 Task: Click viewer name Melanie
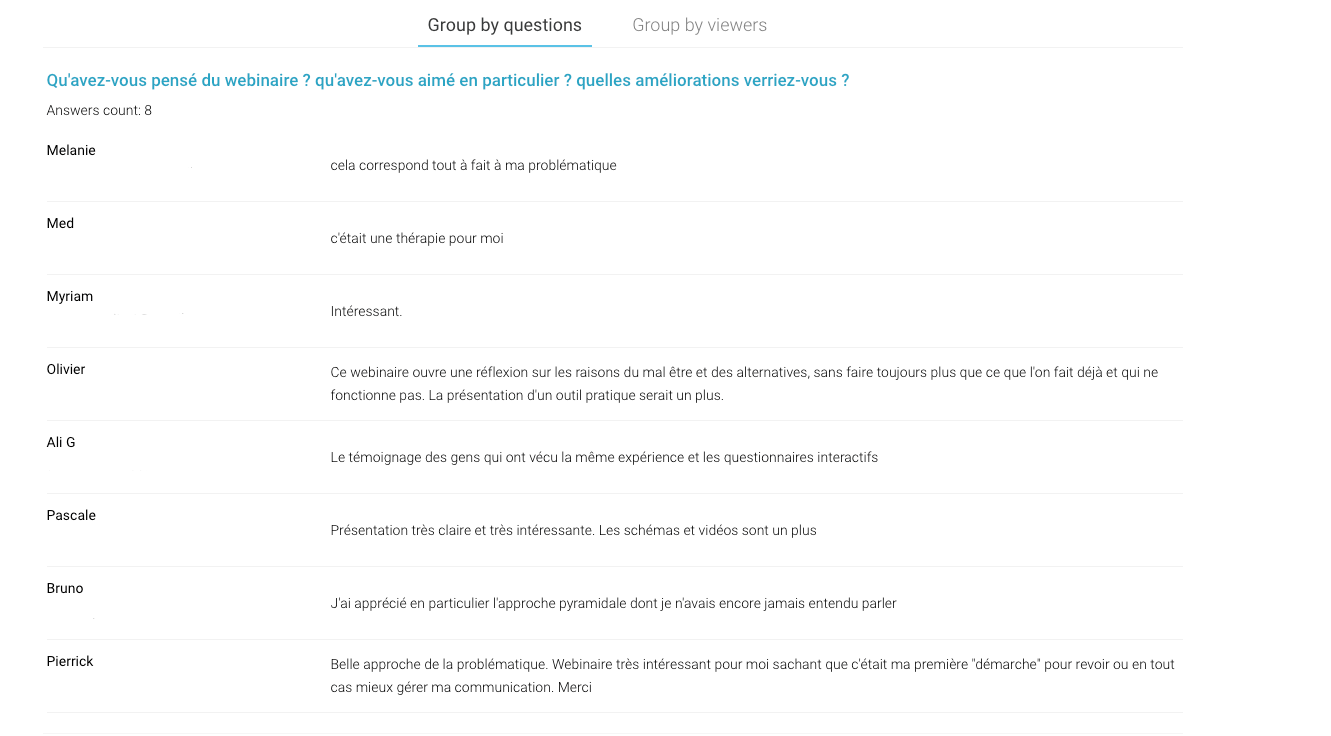[71, 150]
